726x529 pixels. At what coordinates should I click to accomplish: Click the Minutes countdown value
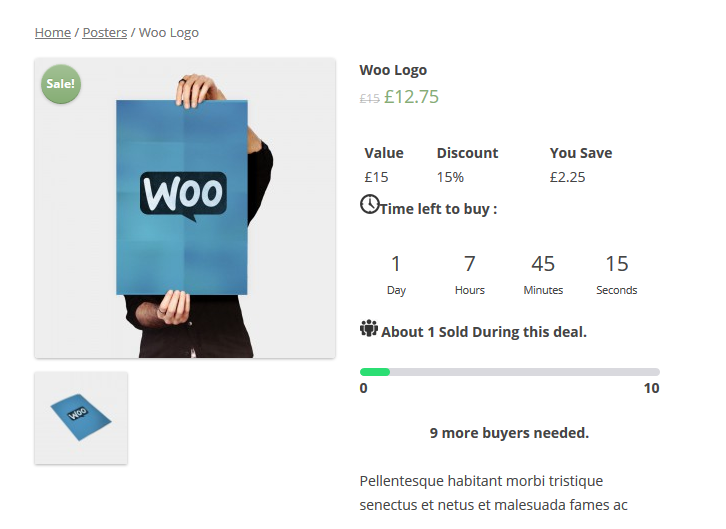click(543, 264)
